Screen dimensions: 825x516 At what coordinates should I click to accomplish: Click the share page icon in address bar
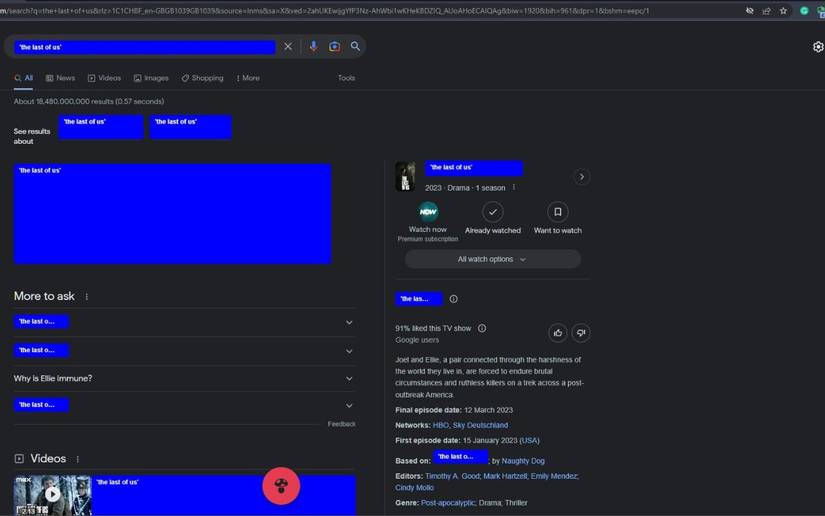tap(767, 11)
